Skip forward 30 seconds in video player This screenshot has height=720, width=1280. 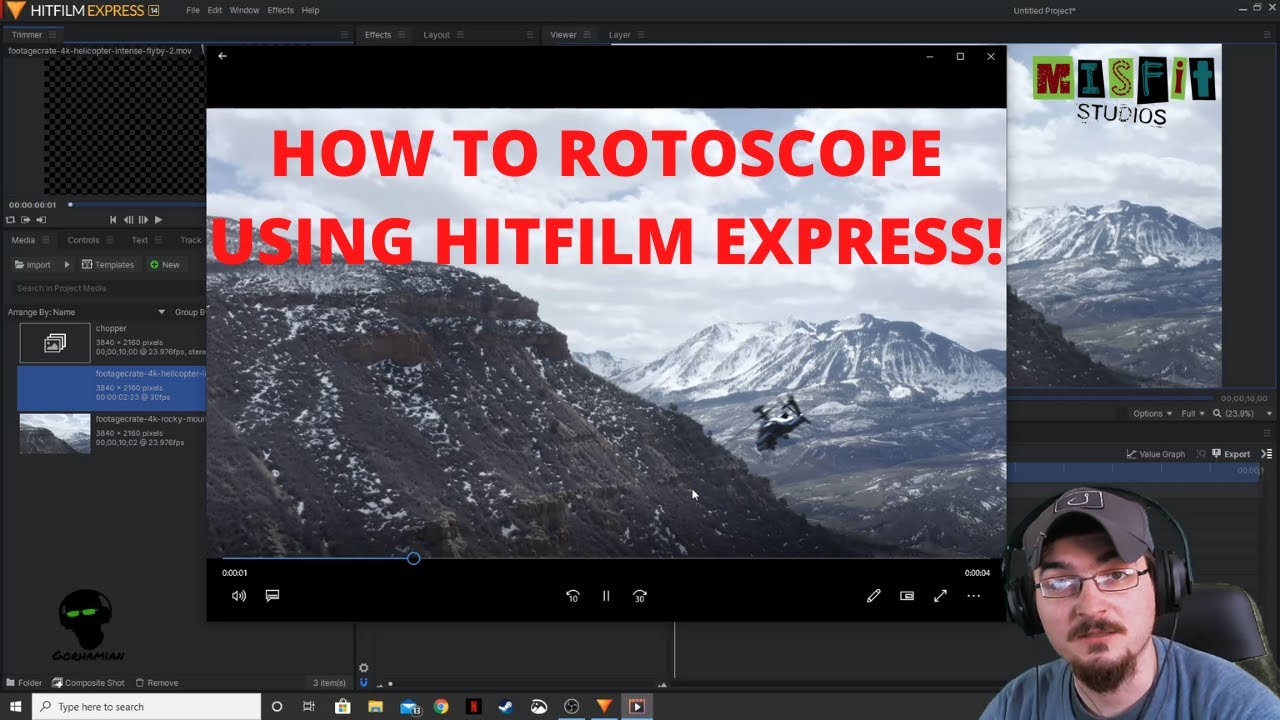point(640,595)
